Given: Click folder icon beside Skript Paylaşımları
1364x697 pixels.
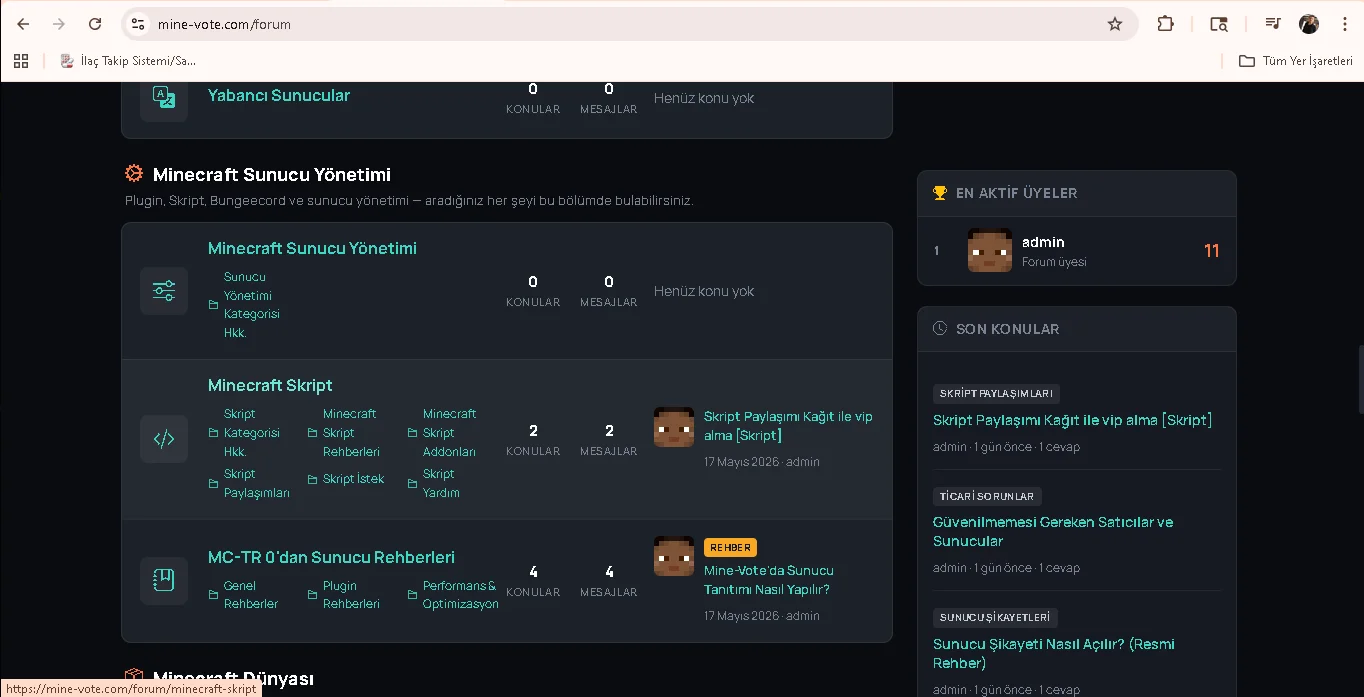Looking at the screenshot, I should [x=213, y=484].
